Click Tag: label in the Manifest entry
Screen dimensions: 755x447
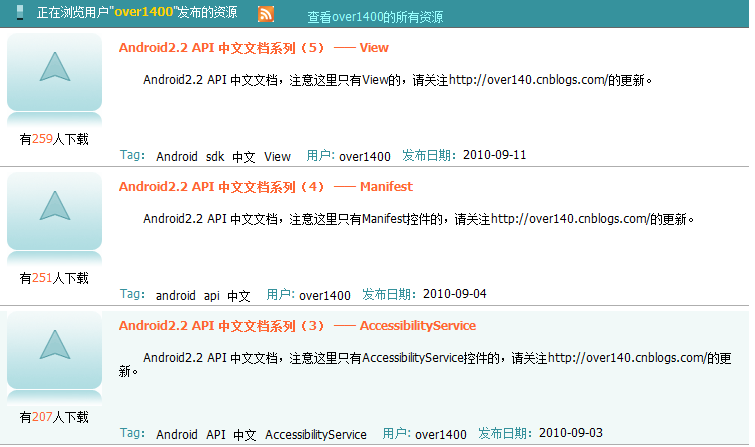click(x=132, y=294)
